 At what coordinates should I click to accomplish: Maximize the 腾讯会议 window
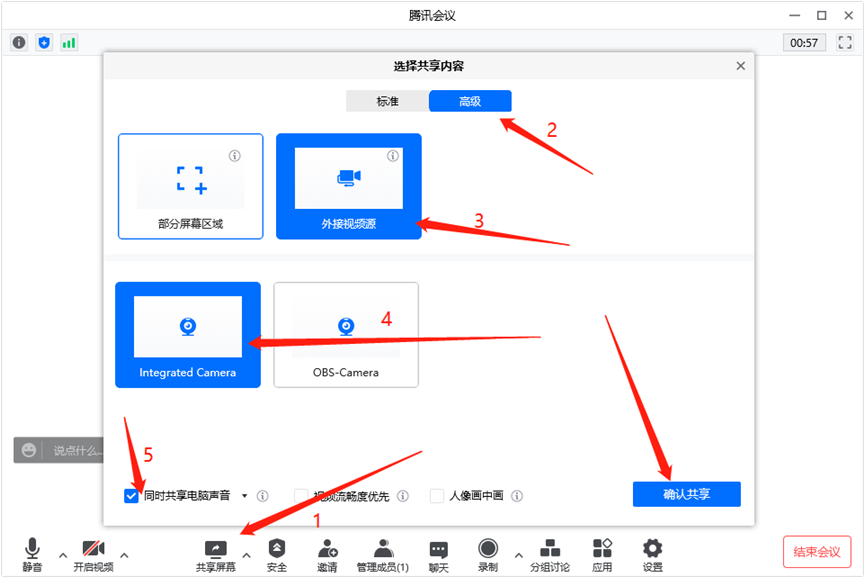[x=821, y=15]
